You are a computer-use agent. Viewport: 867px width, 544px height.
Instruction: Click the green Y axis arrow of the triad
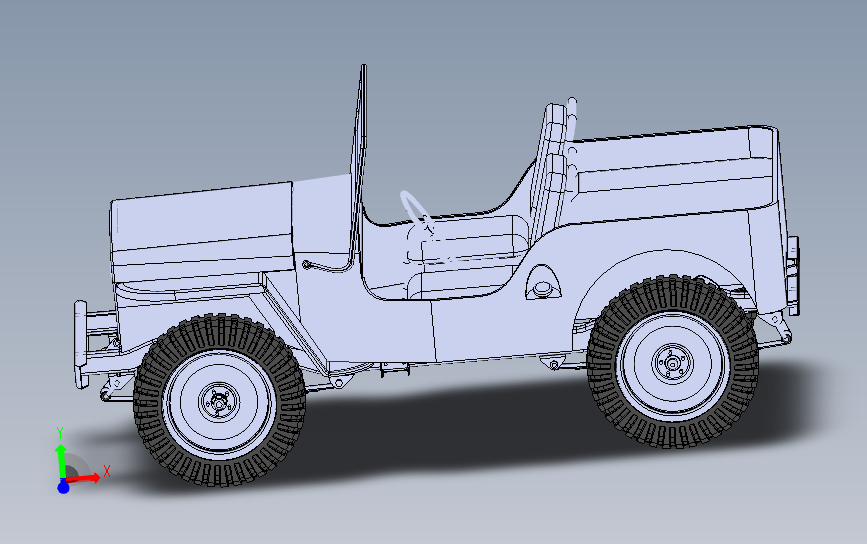(x=60, y=460)
